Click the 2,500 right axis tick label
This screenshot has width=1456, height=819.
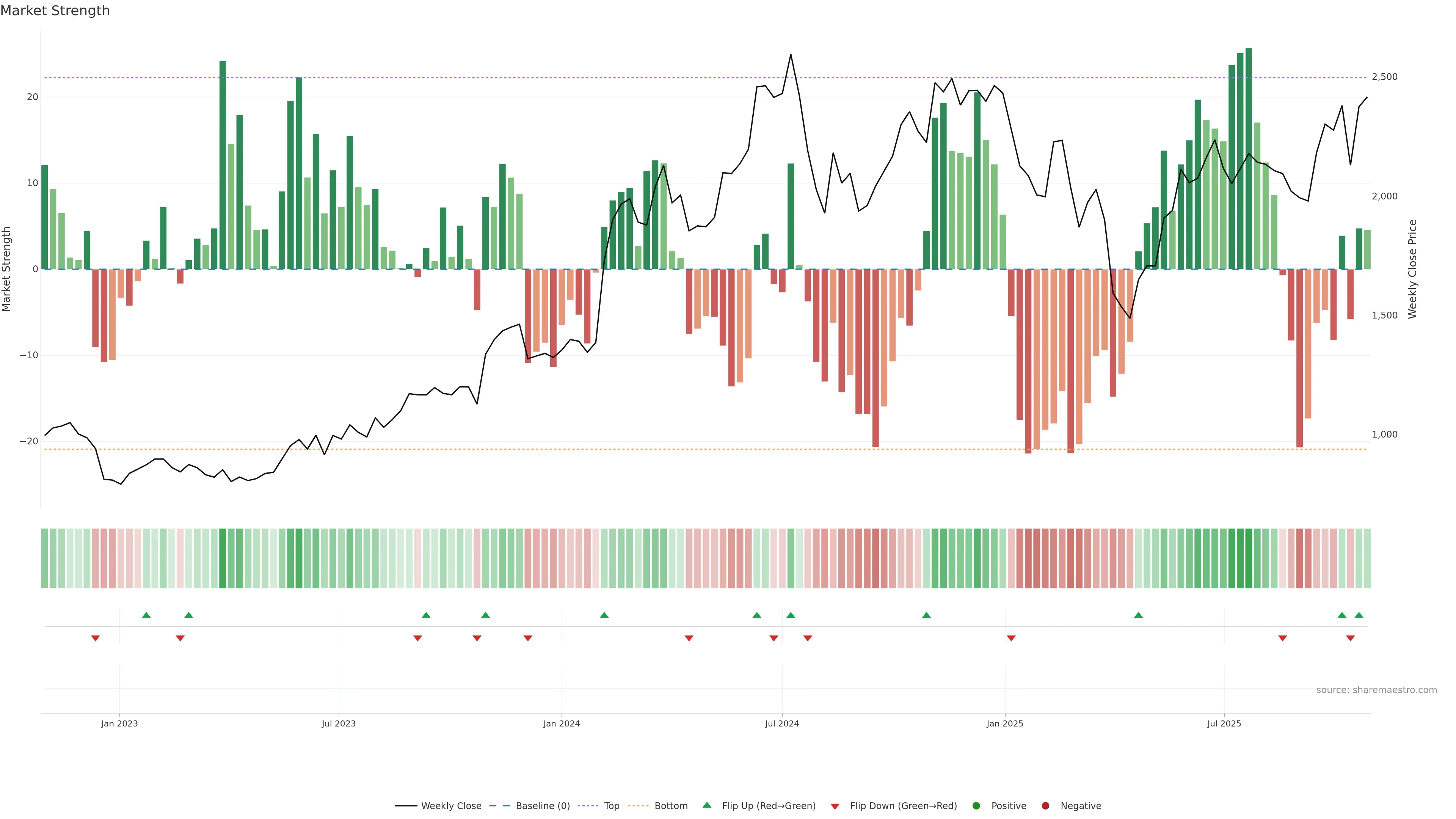(1384, 77)
